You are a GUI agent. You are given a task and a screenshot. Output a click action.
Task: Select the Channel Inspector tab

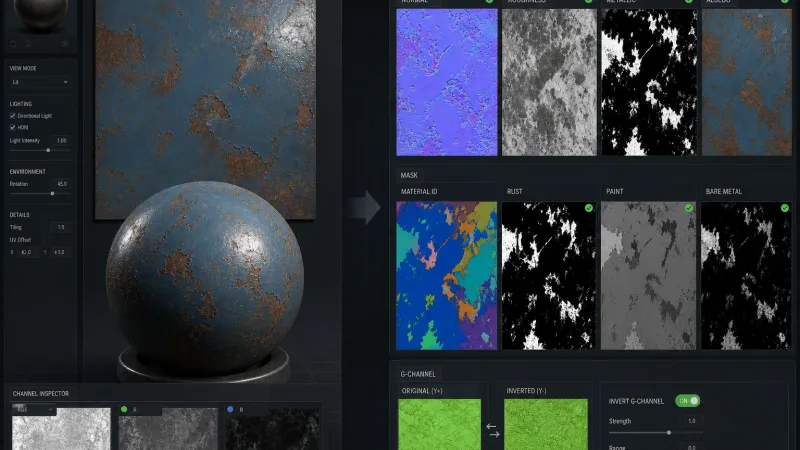tap(41, 393)
